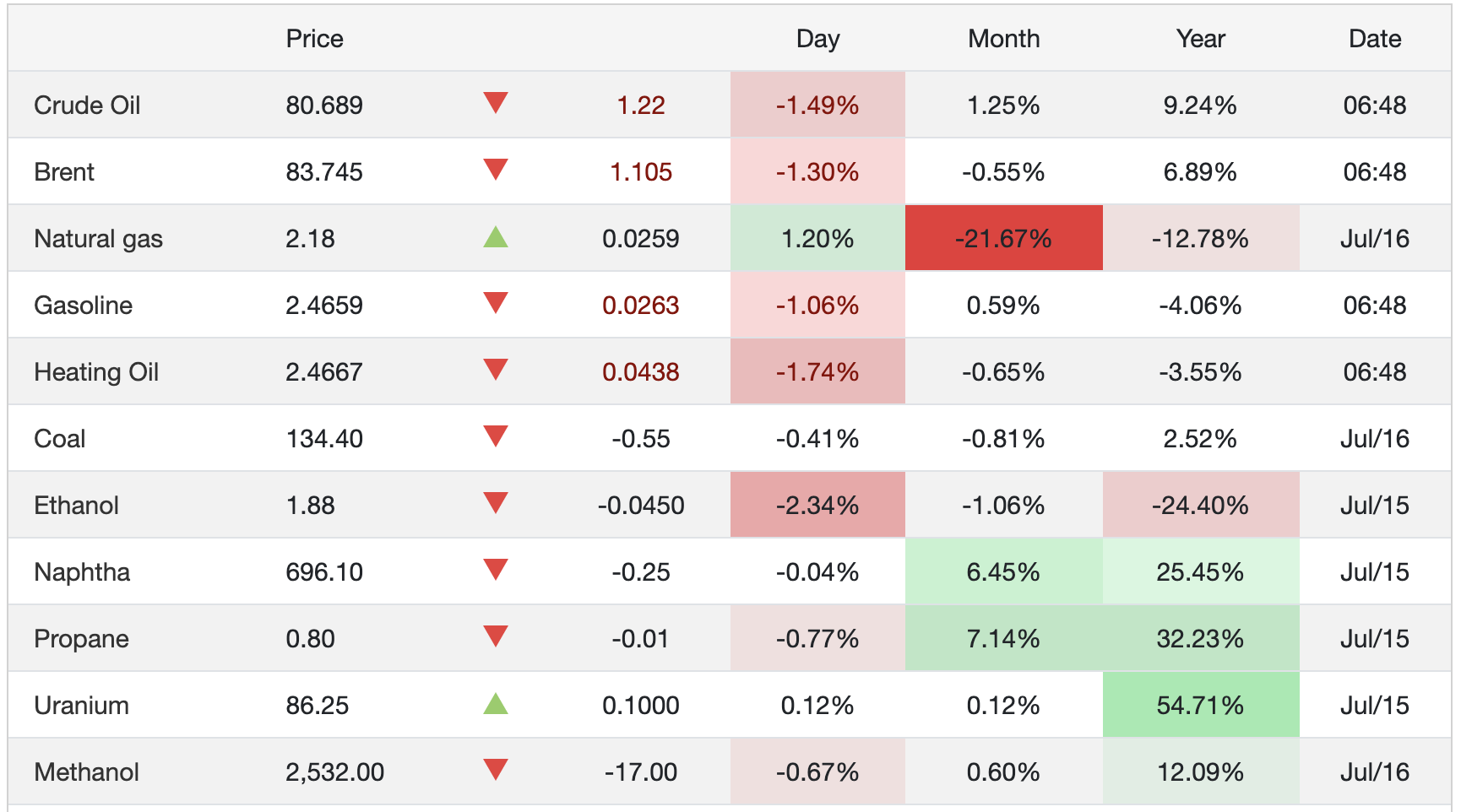Viewport: 1461px width, 812px height.
Task: Open the Natural gas commodity link
Action: [x=98, y=239]
